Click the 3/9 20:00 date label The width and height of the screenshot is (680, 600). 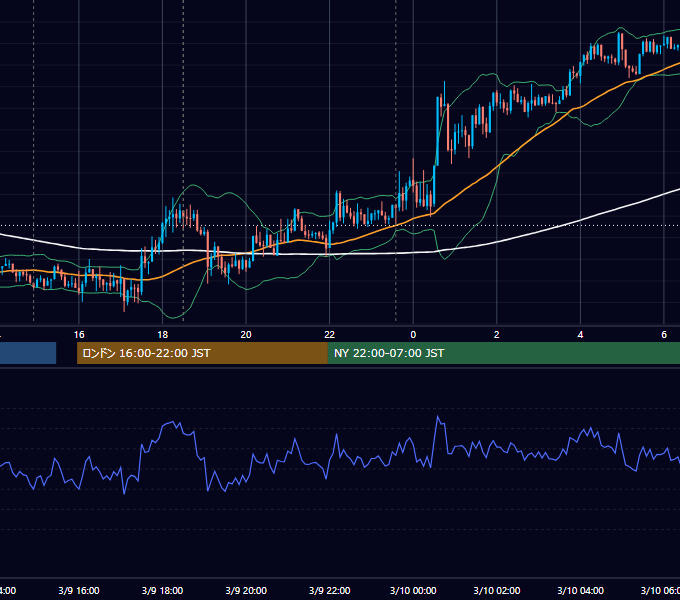[246, 590]
